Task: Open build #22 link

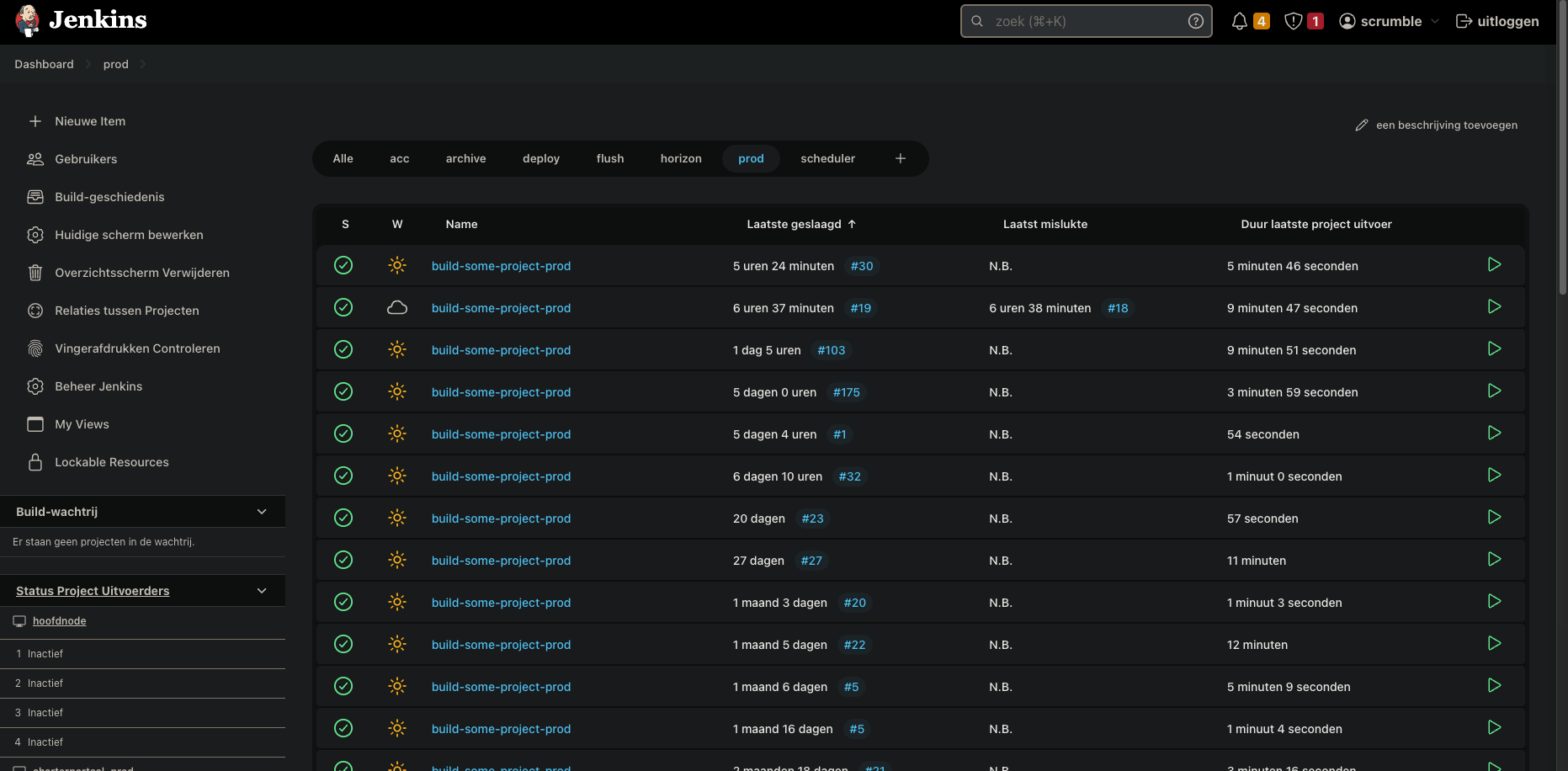Action: [x=854, y=645]
